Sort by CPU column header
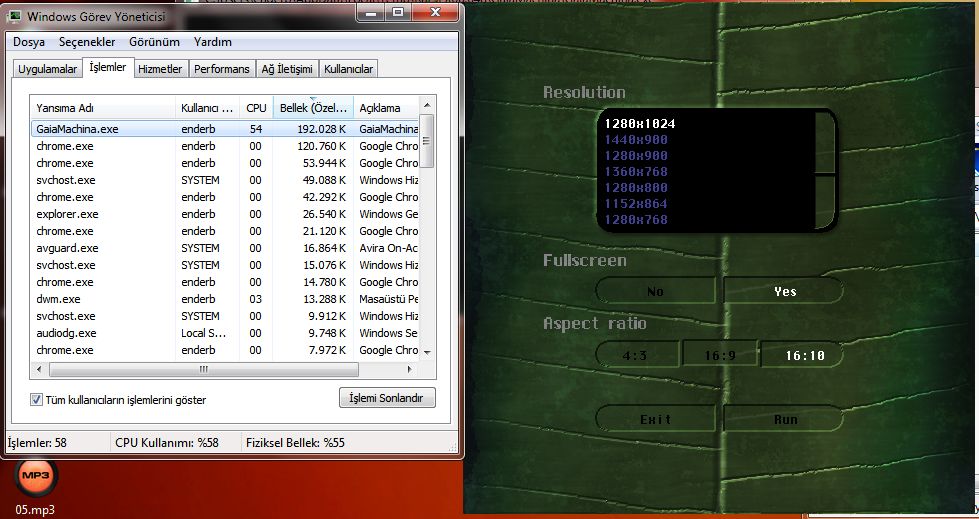The height and width of the screenshot is (519, 979). click(256, 108)
